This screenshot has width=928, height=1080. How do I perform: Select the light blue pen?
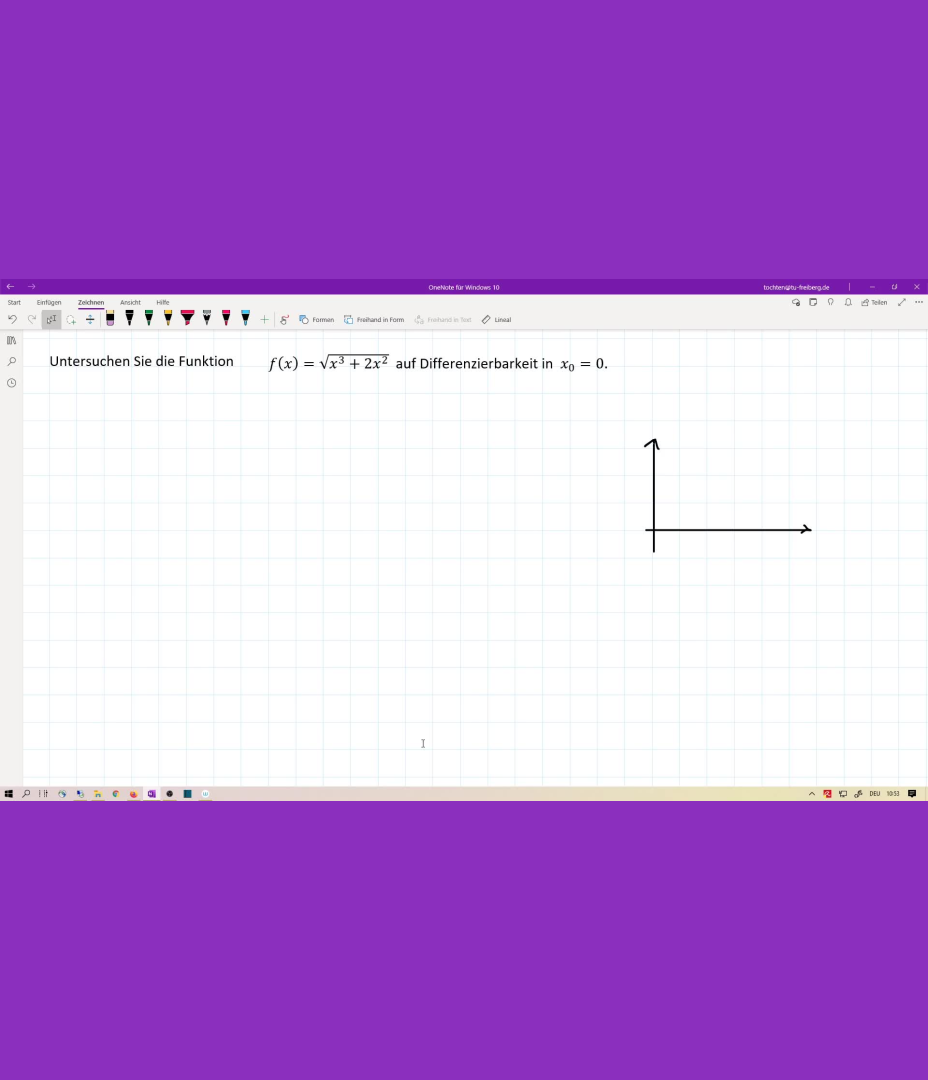245,318
